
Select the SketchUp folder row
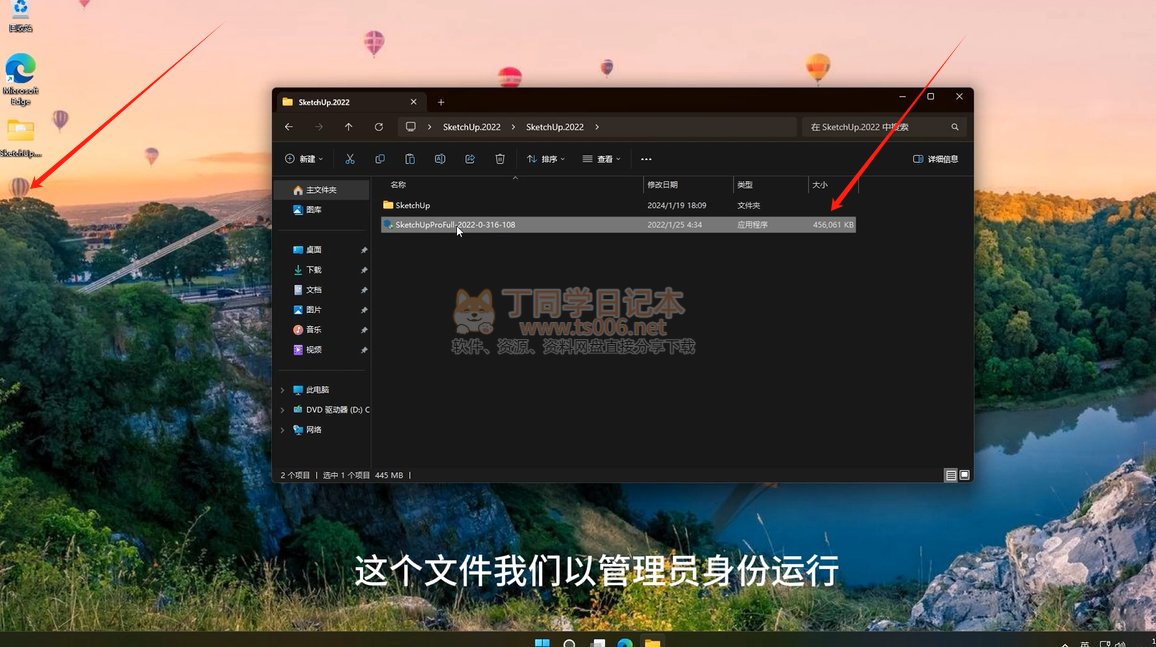tap(618, 205)
